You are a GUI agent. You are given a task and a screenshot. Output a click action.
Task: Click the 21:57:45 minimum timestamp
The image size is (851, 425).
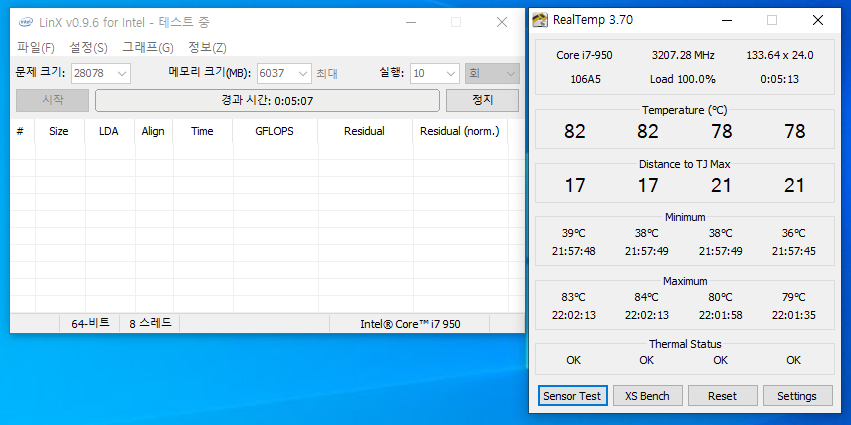pyautogui.click(x=793, y=251)
